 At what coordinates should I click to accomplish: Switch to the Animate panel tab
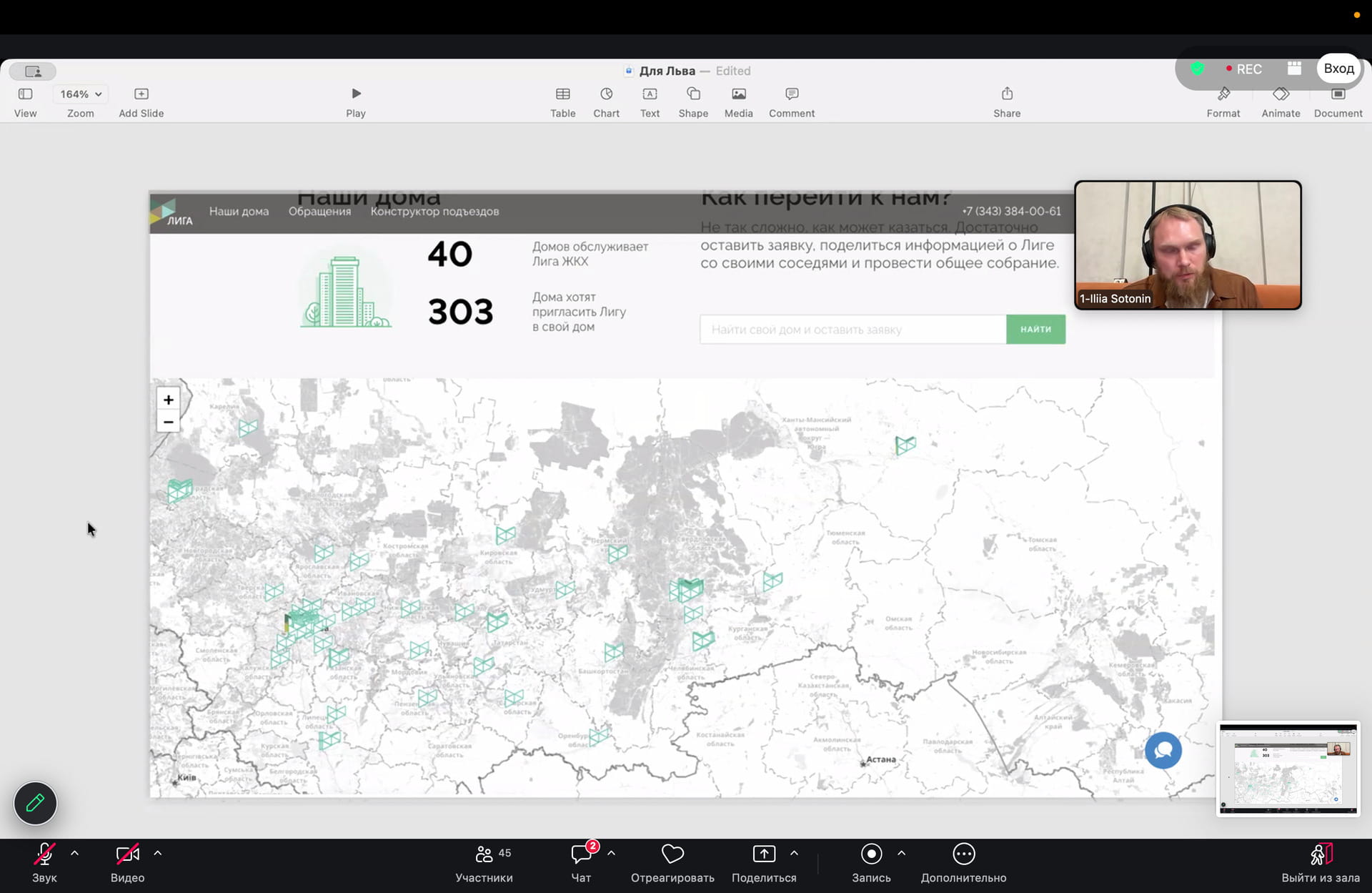1280,94
